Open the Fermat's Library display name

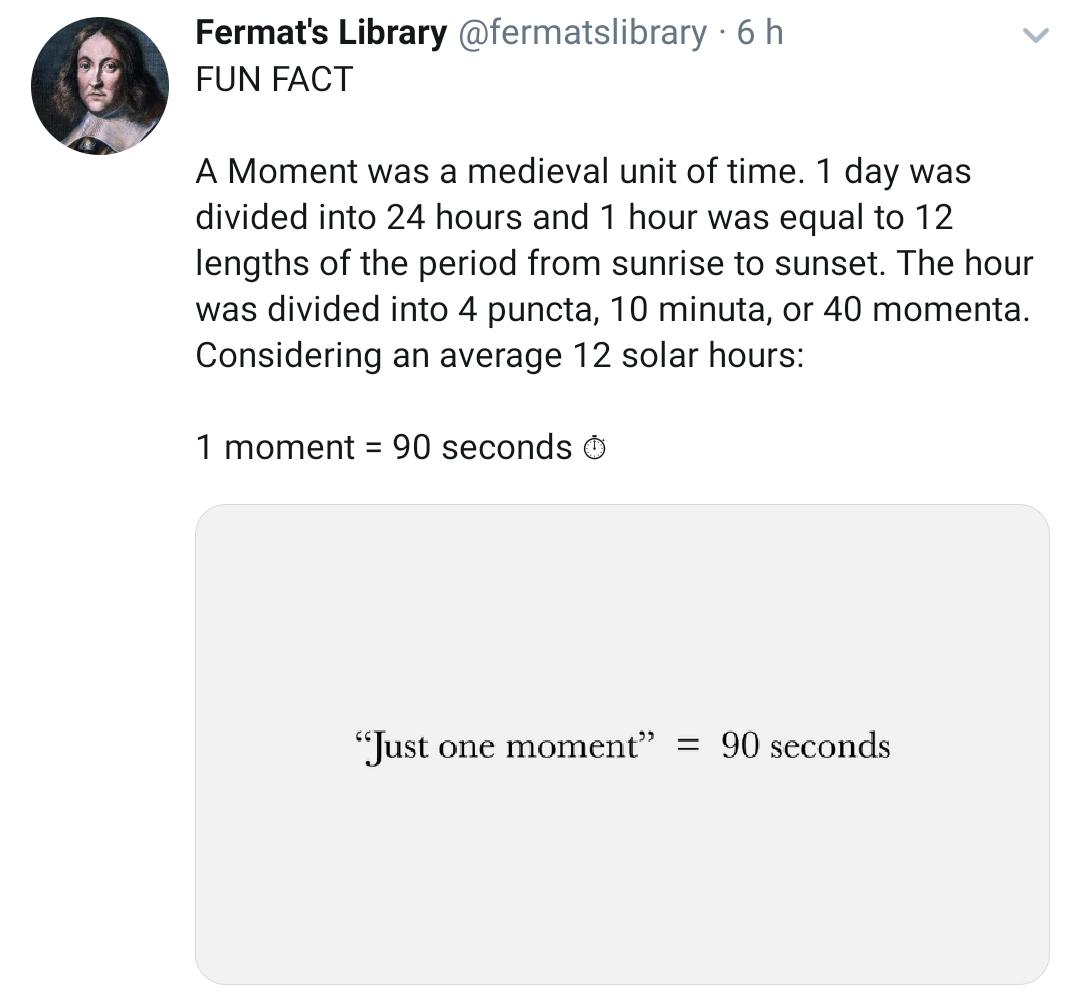(321, 33)
